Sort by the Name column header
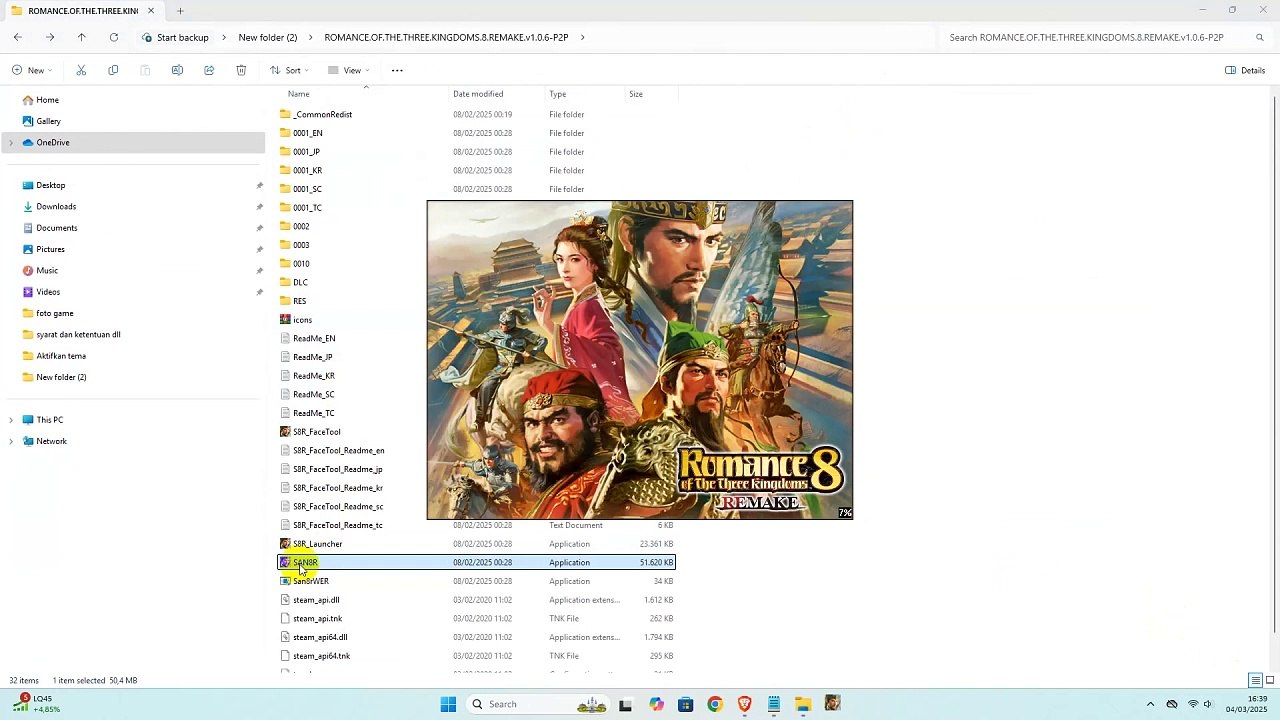 [299, 94]
